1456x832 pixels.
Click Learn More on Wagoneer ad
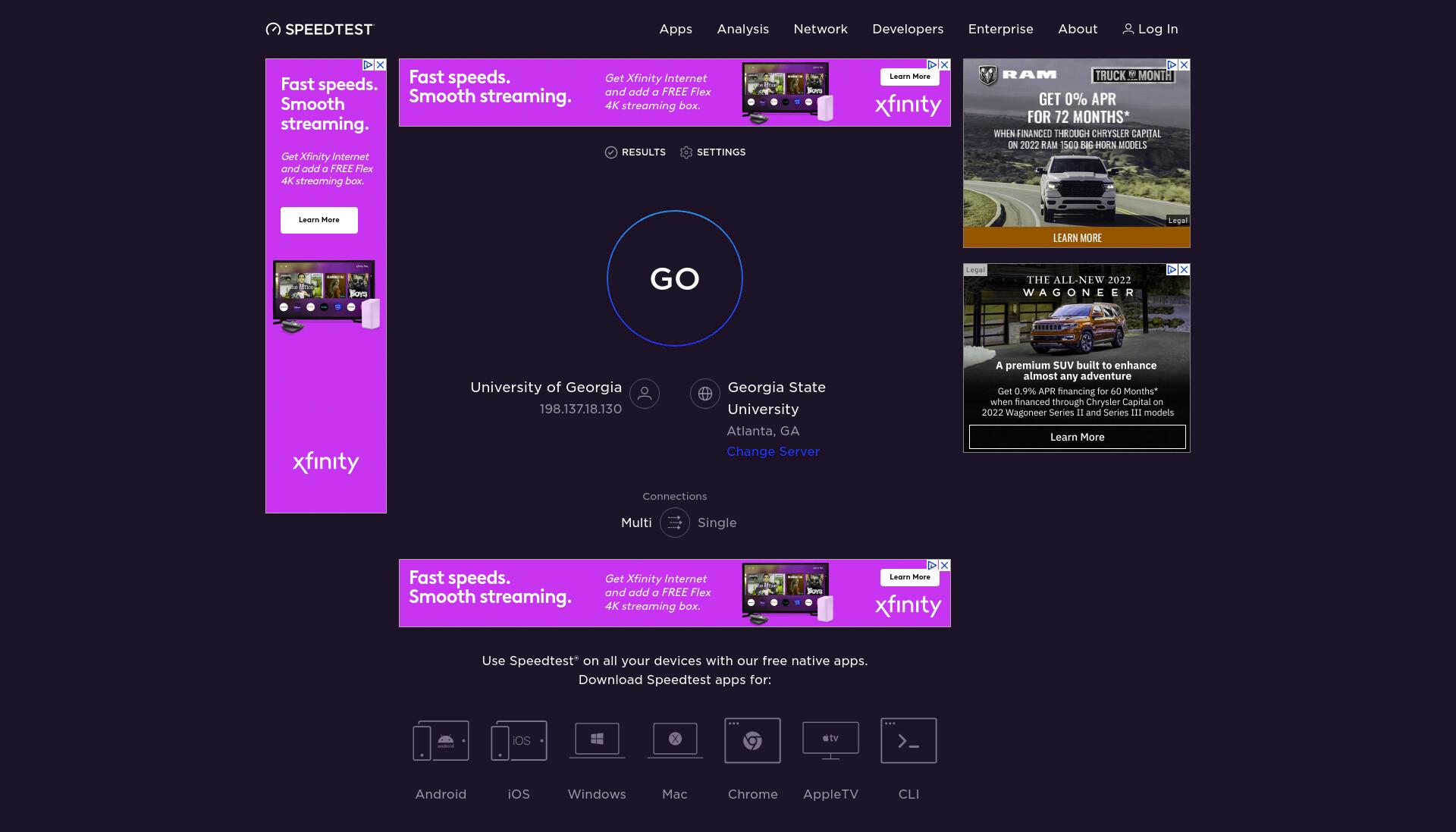coord(1078,437)
